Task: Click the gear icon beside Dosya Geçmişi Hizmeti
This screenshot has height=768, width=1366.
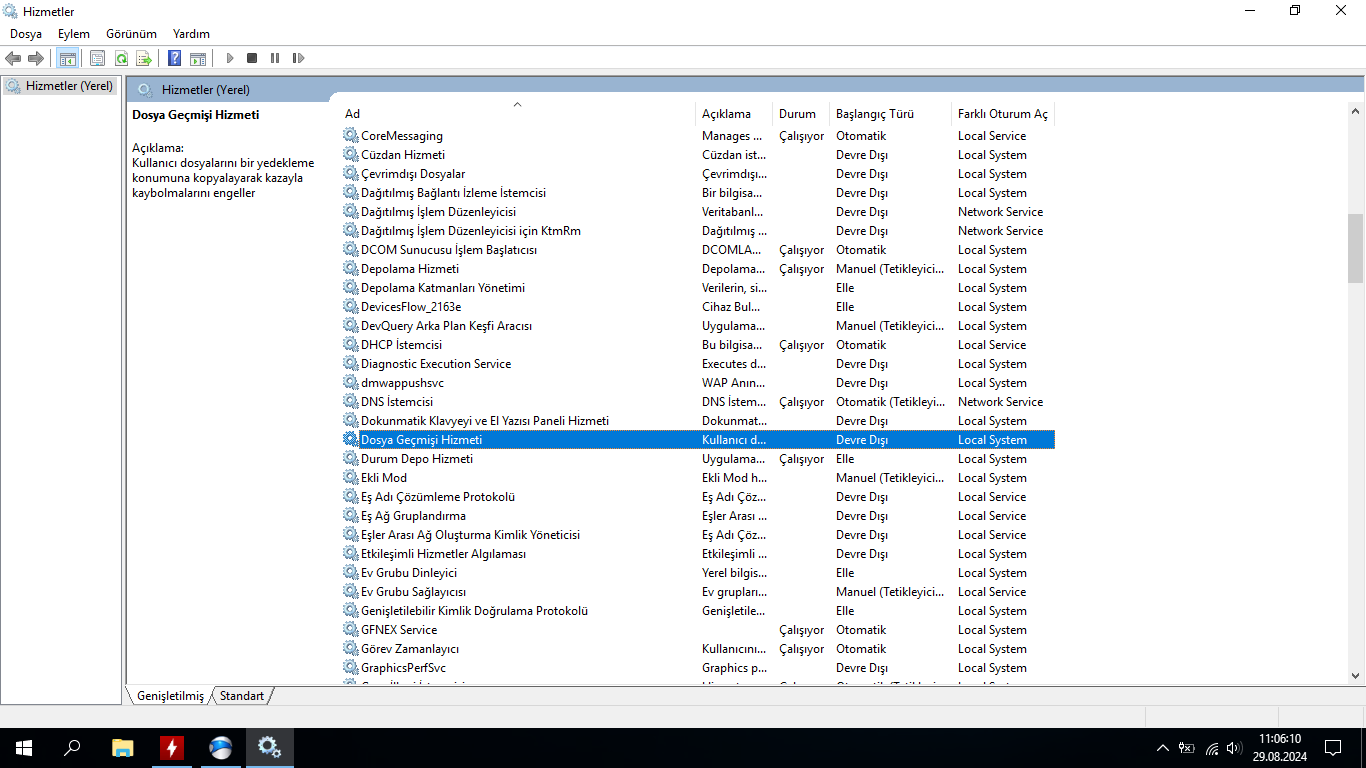Action: click(351, 439)
